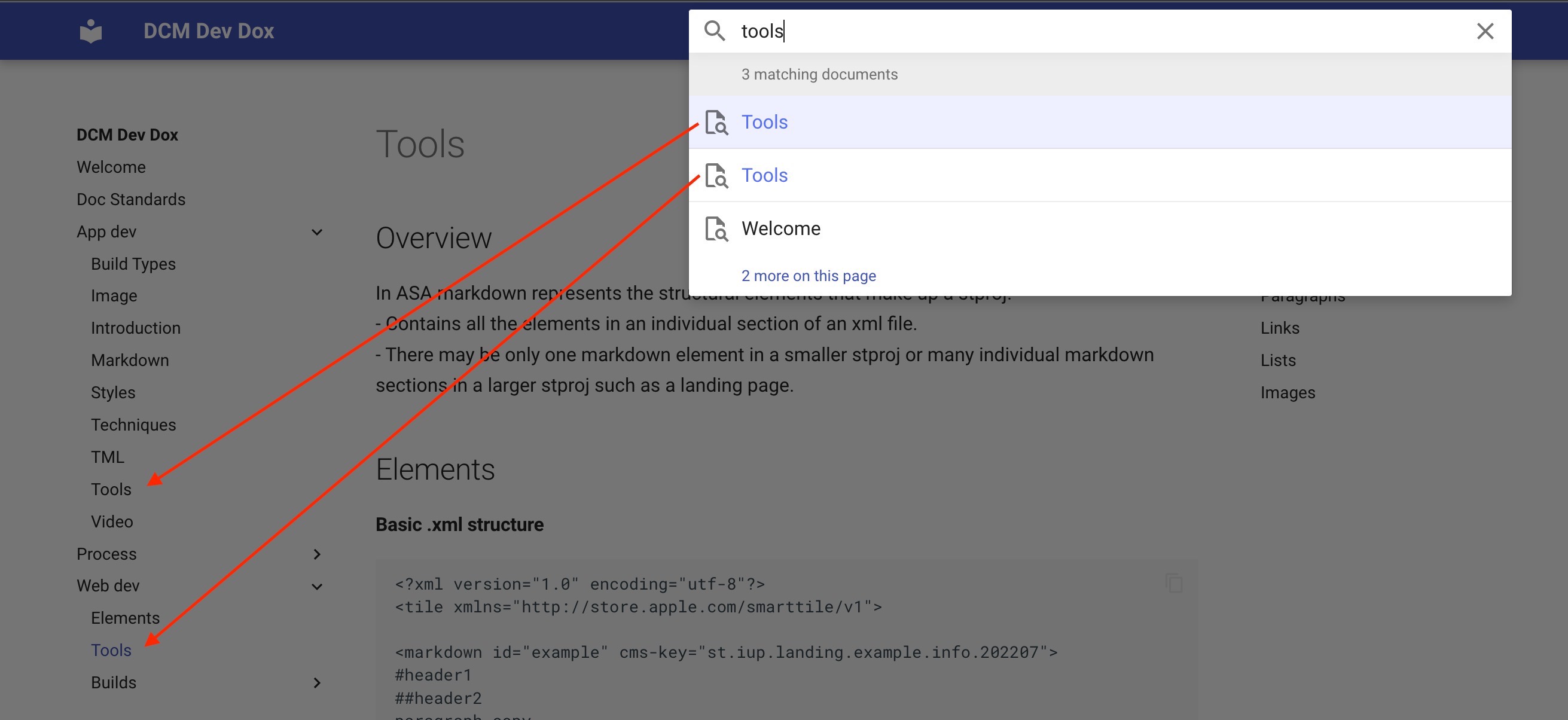The height and width of the screenshot is (720, 1568).
Task: Open the TML page in the sidebar
Action: pyautogui.click(x=108, y=457)
